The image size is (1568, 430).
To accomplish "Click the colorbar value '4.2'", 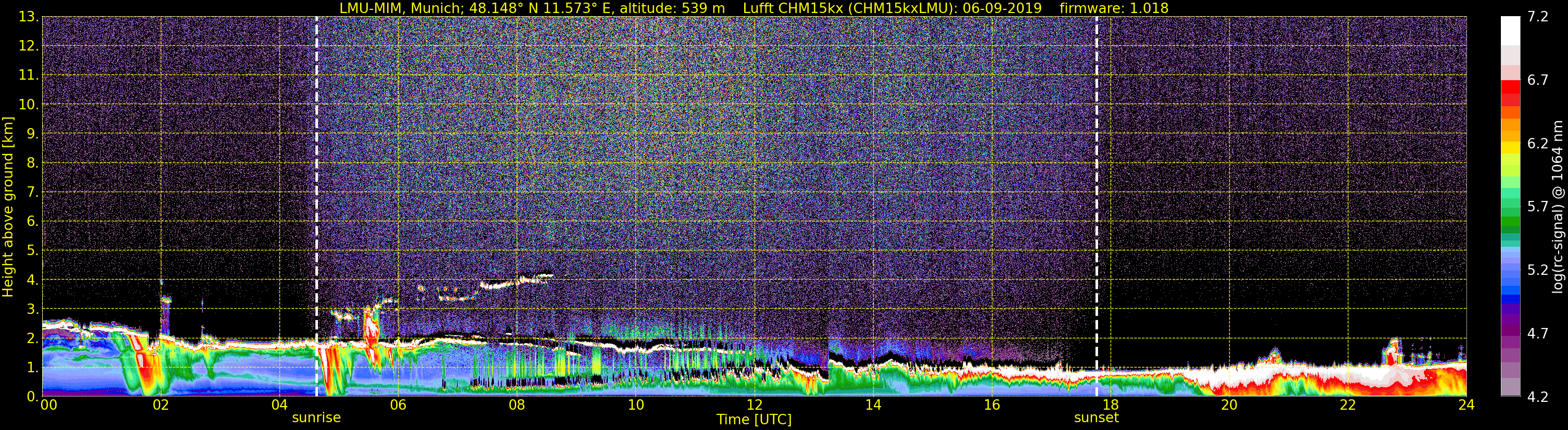I will 1538,397.
